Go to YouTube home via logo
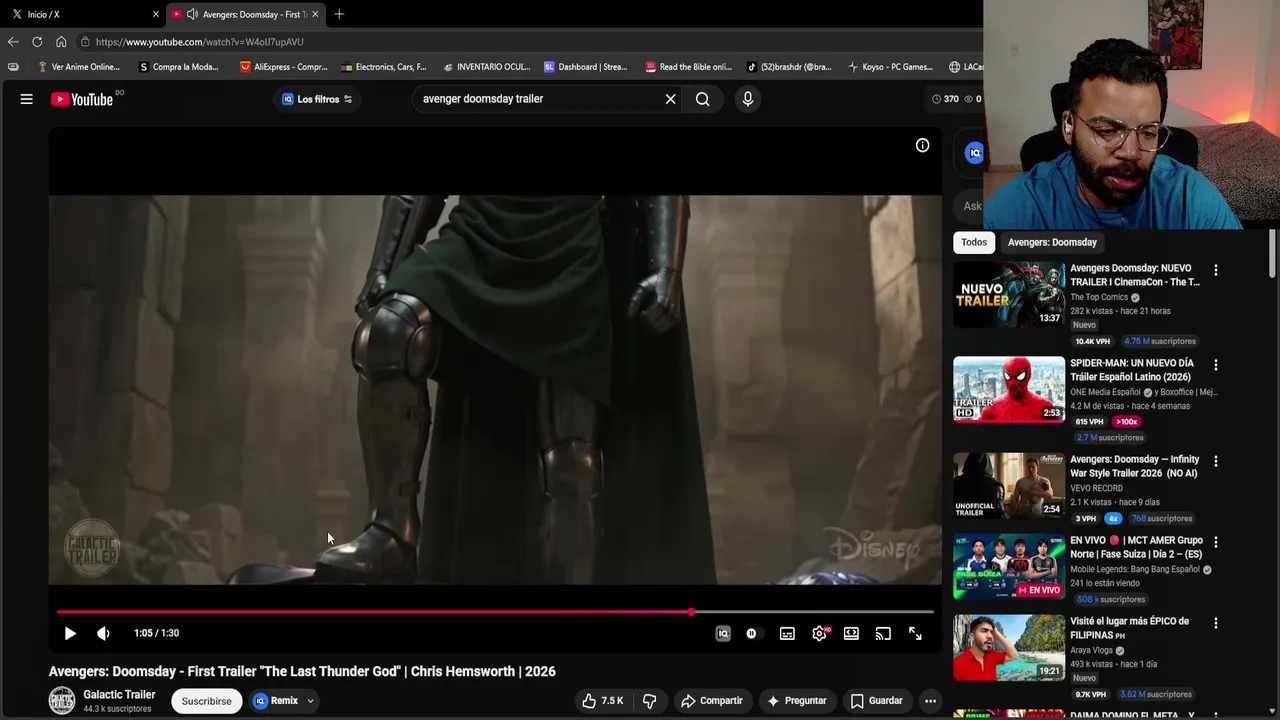The image size is (1280, 720). coord(82,99)
